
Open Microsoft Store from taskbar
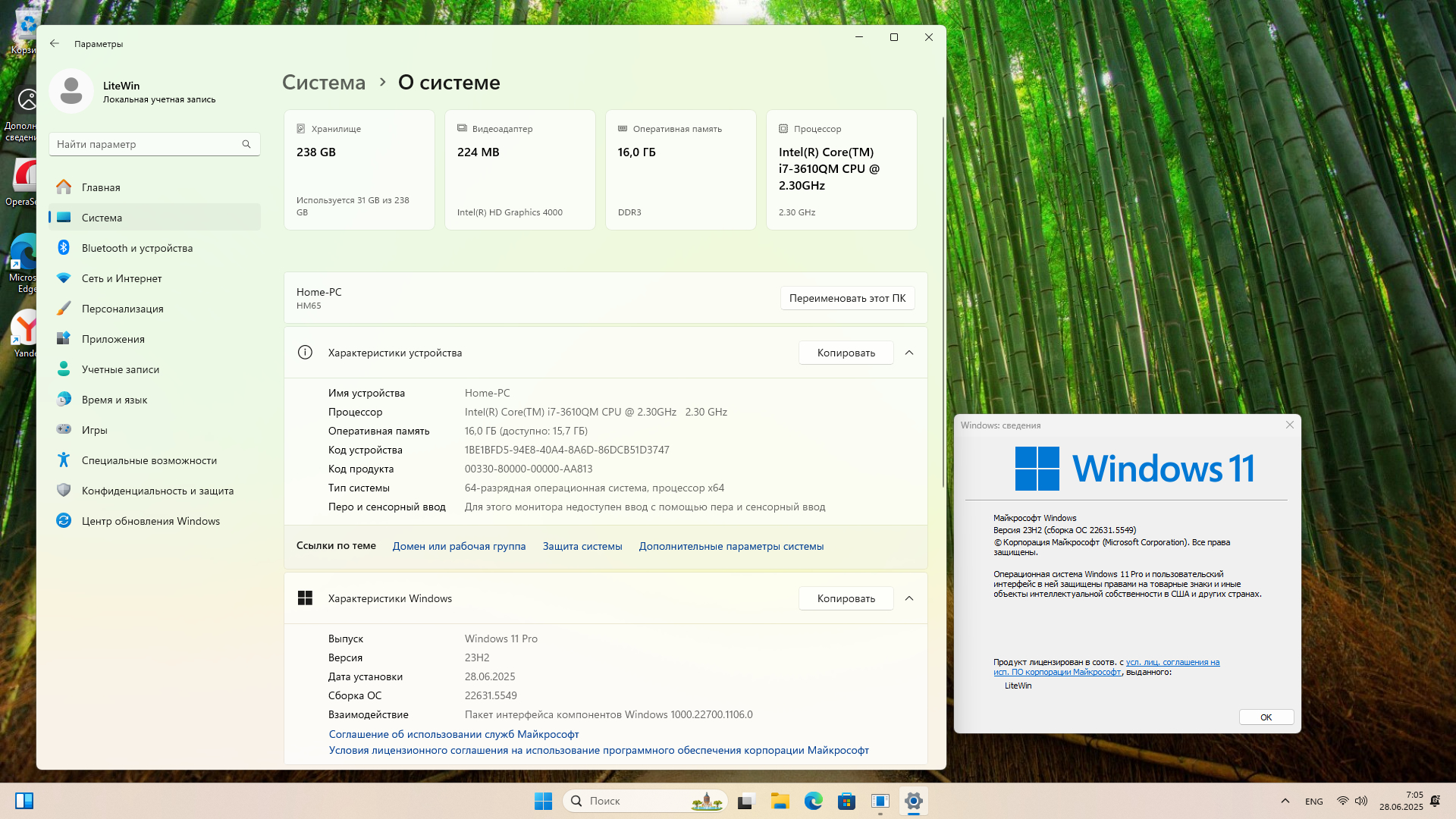pos(846,801)
